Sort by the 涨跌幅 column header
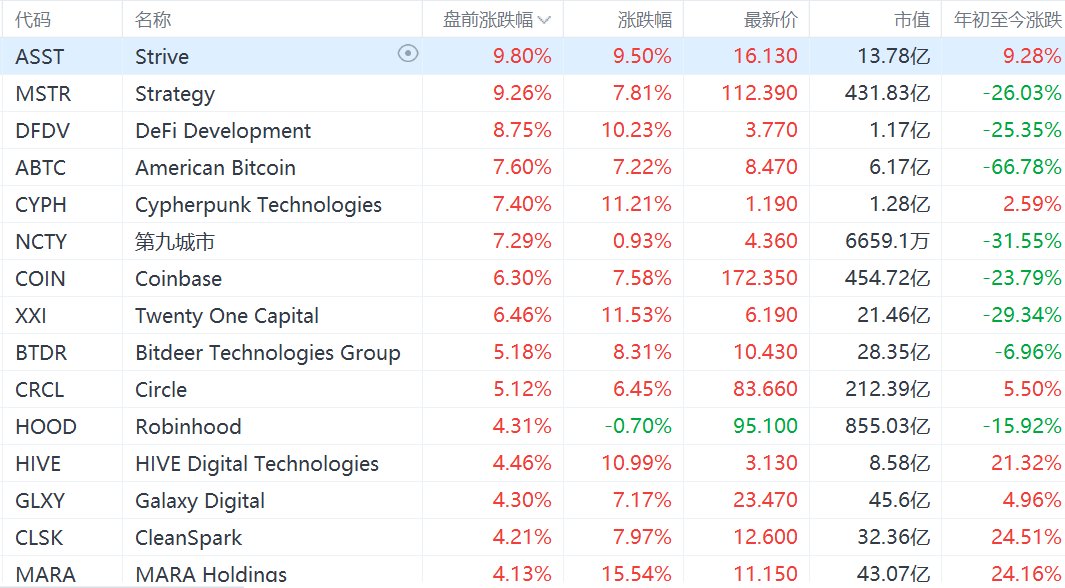Screen dimensions: 1065x588 [645, 20]
